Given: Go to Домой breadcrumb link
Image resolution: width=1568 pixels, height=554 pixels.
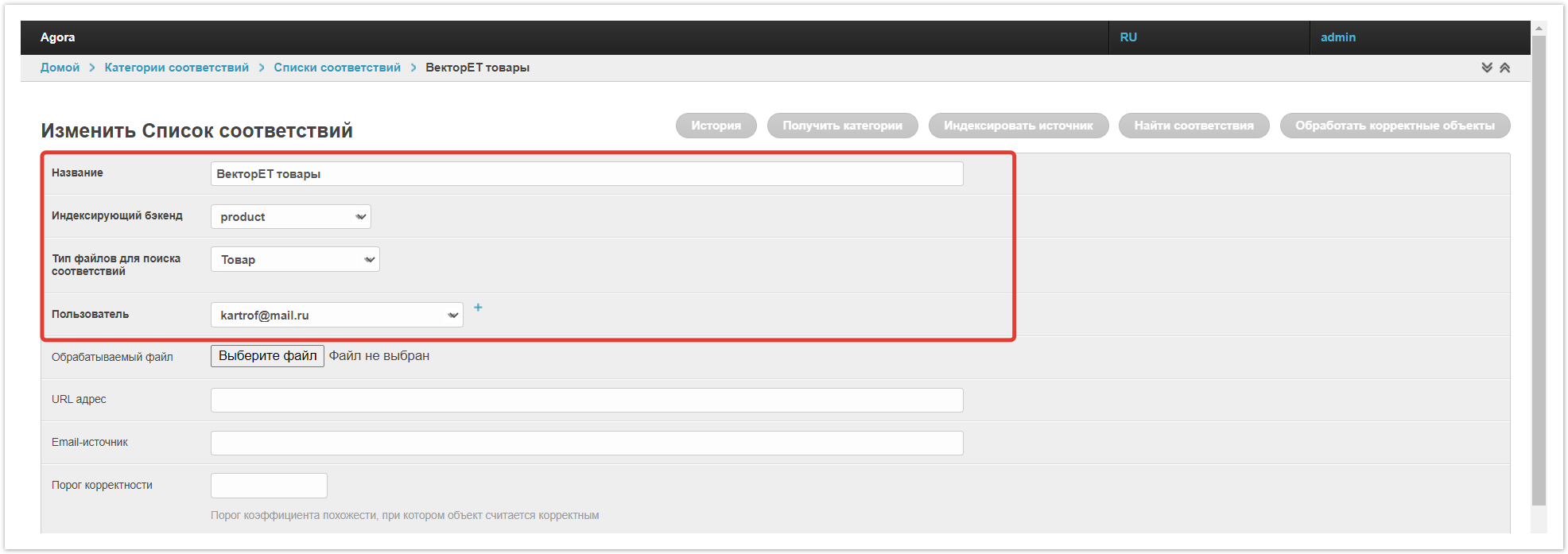Looking at the screenshot, I should (x=60, y=68).
